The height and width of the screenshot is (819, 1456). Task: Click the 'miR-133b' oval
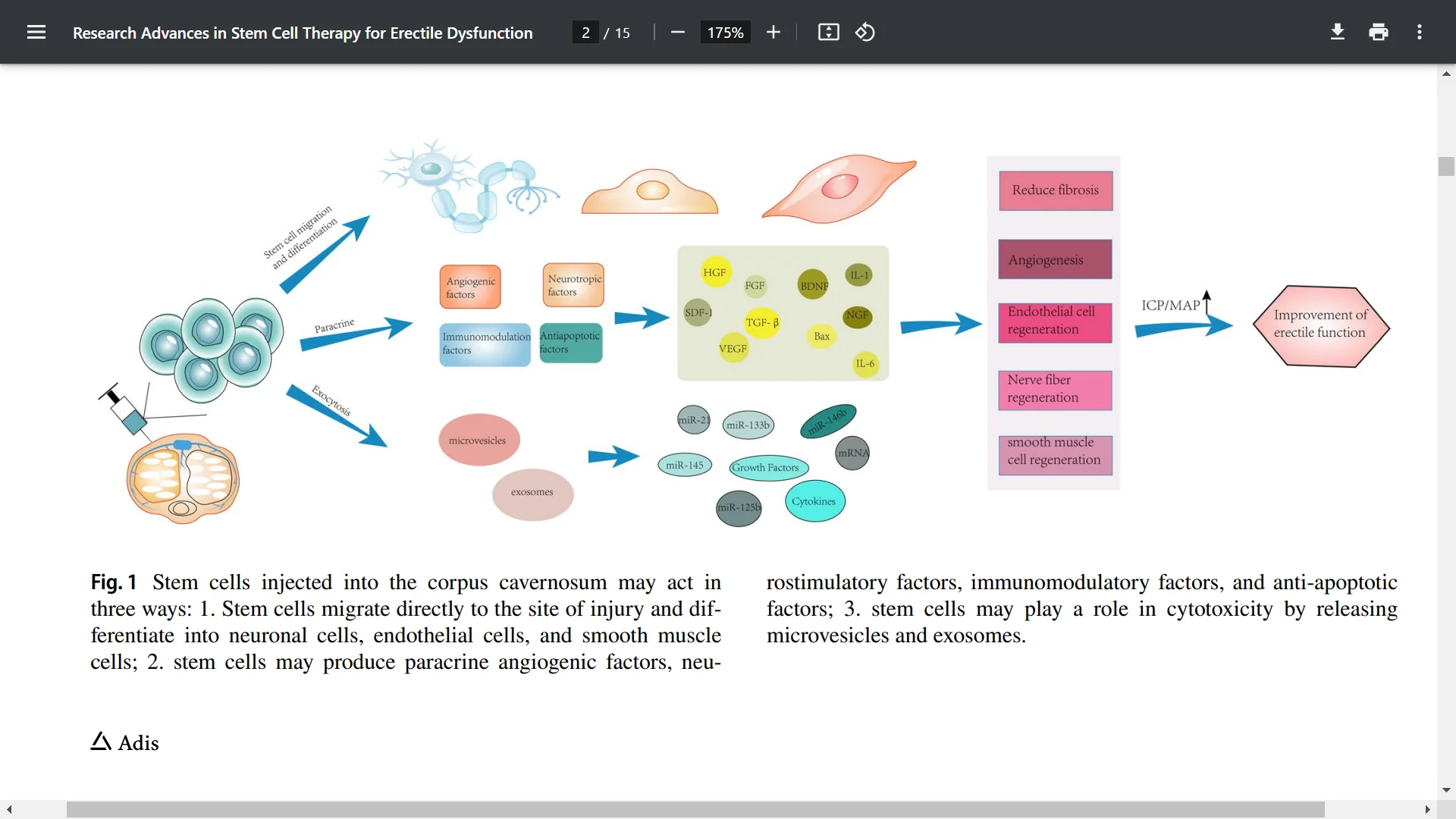pyautogui.click(x=748, y=425)
